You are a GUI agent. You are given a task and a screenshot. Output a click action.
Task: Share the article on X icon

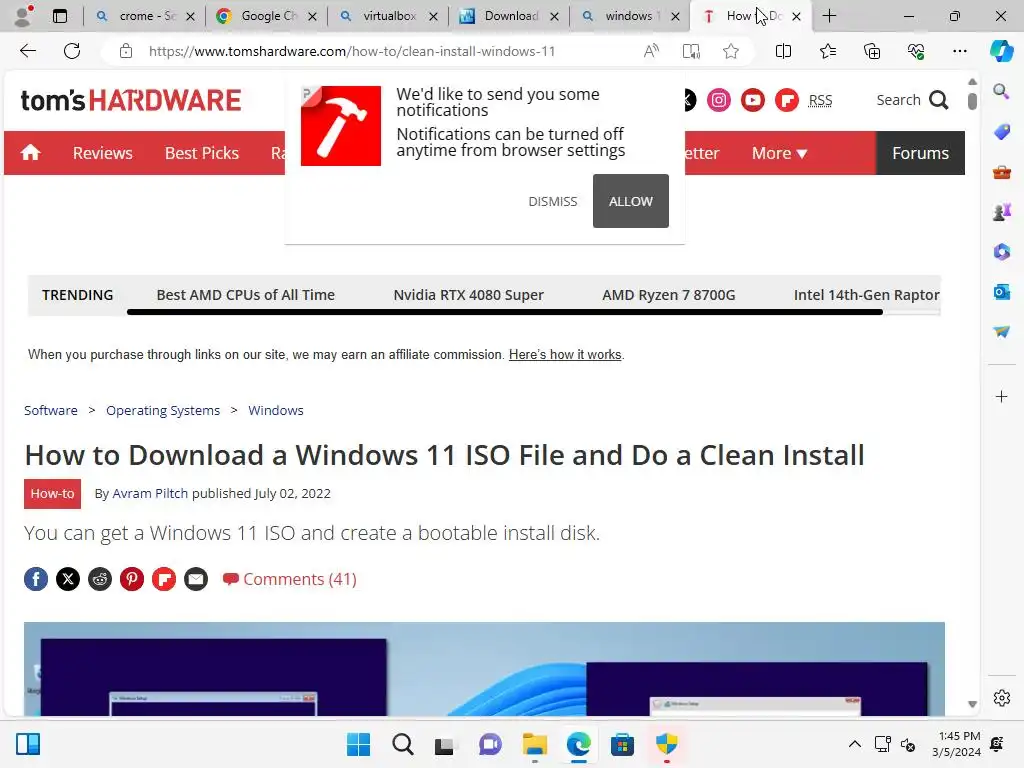[68, 579]
